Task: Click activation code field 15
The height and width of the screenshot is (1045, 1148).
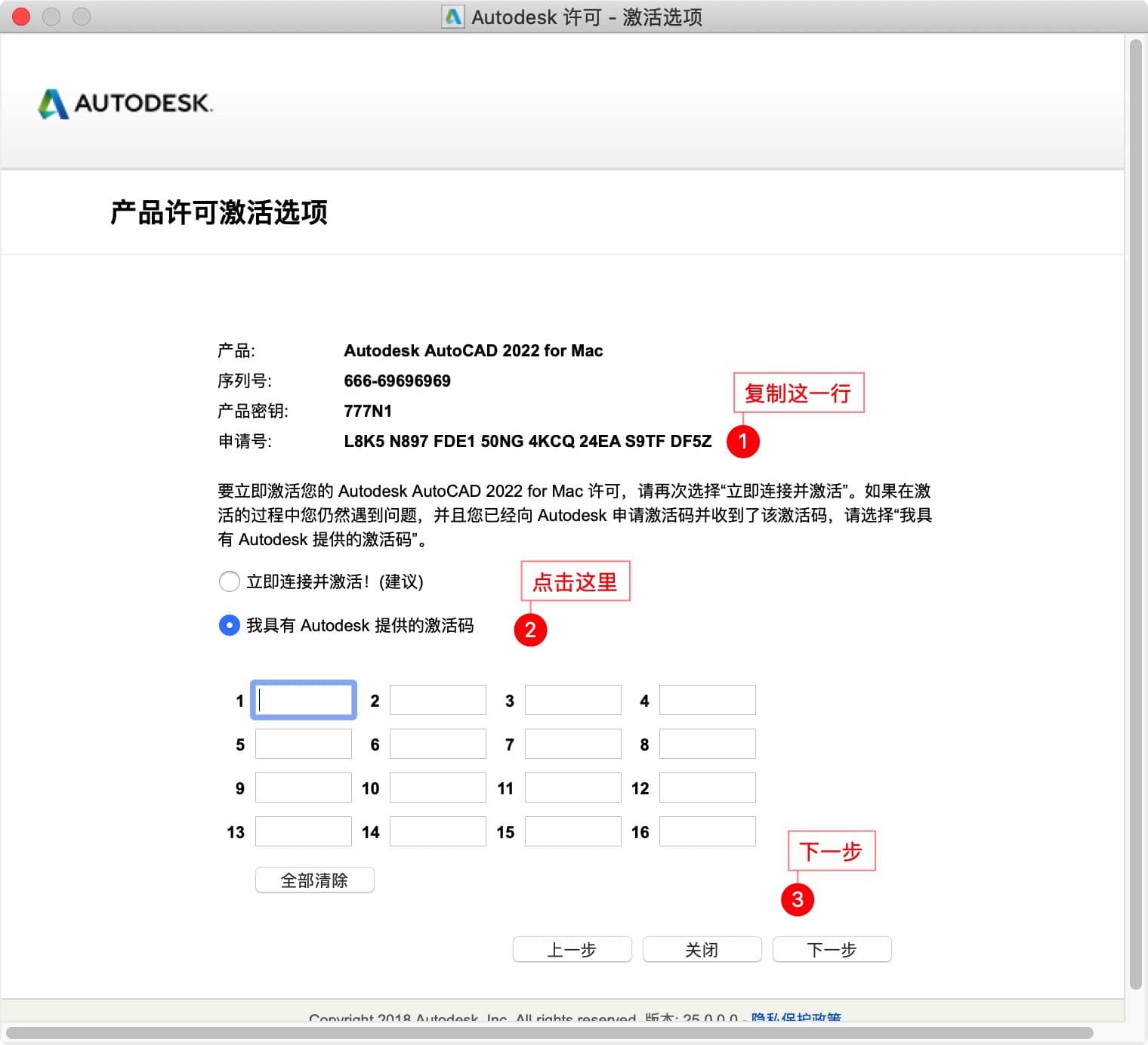Action: (573, 831)
